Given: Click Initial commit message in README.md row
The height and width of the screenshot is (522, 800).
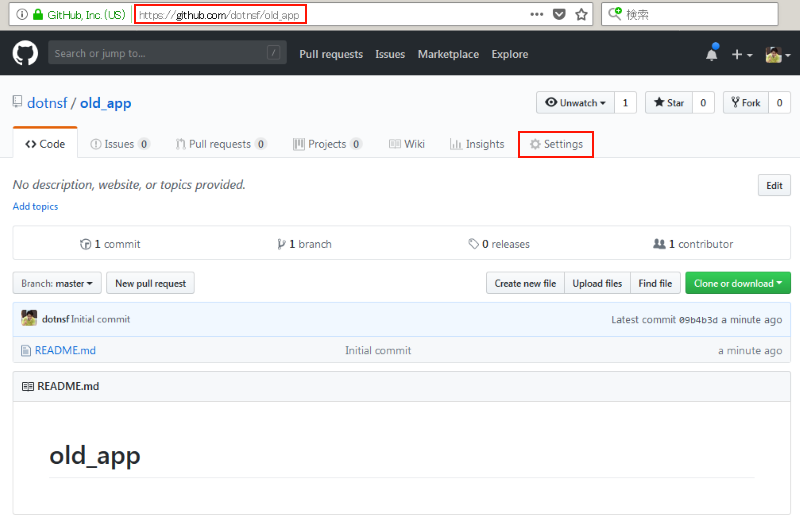Looking at the screenshot, I should 378,350.
